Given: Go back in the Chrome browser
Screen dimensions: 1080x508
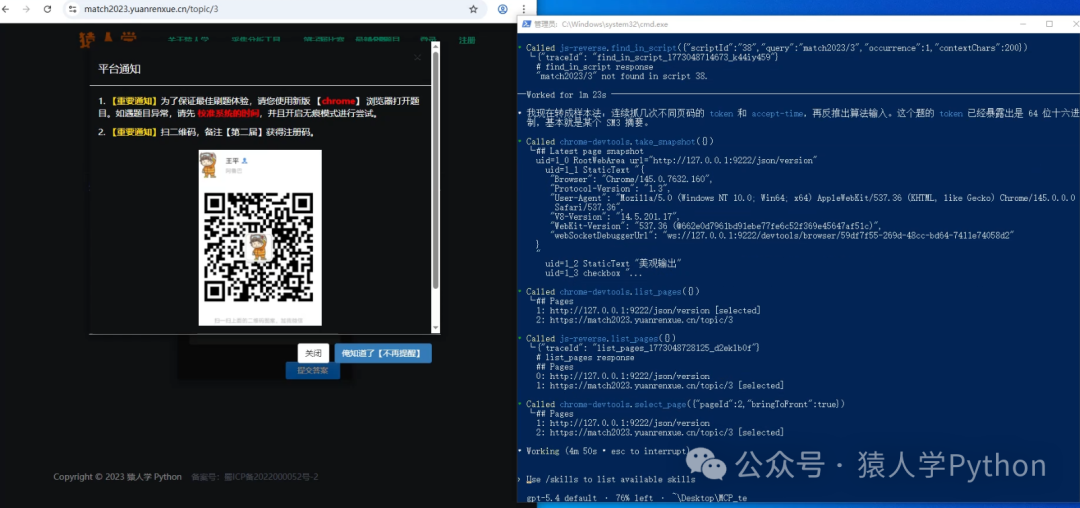Looking at the screenshot, I should pos(6,10).
